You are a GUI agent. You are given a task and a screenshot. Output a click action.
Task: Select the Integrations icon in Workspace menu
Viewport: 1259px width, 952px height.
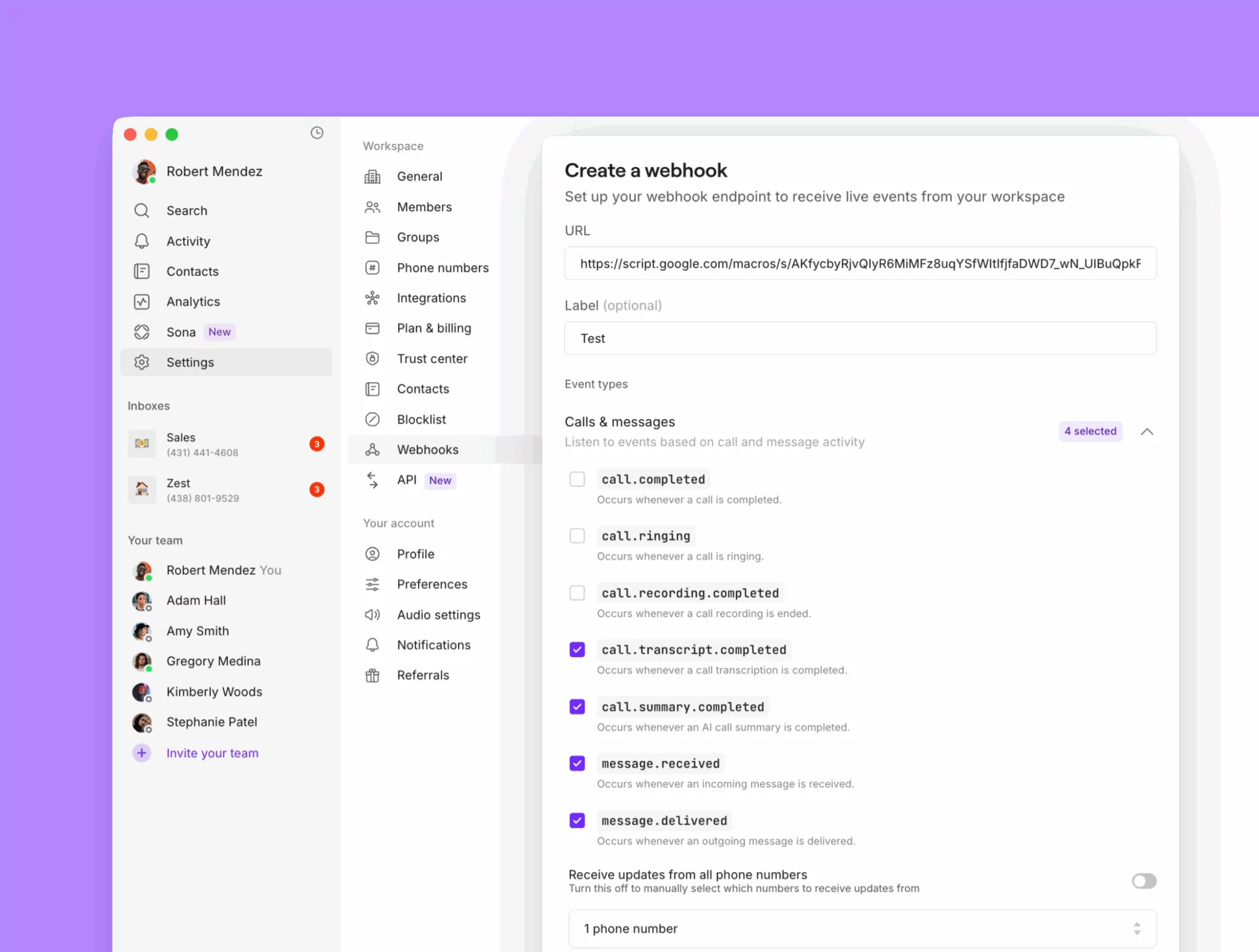click(x=373, y=297)
